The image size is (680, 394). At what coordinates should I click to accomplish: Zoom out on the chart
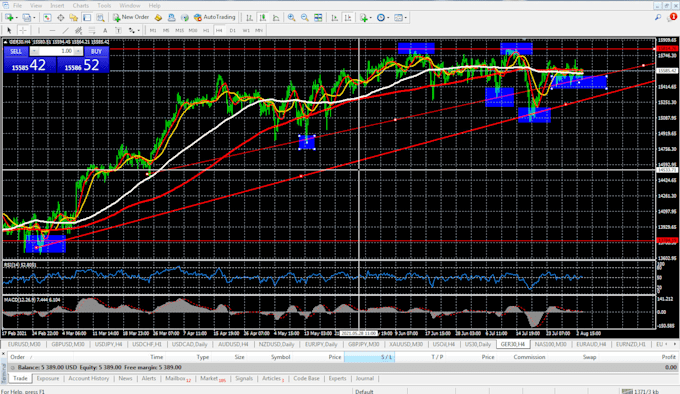pyautogui.click(x=305, y=18)
